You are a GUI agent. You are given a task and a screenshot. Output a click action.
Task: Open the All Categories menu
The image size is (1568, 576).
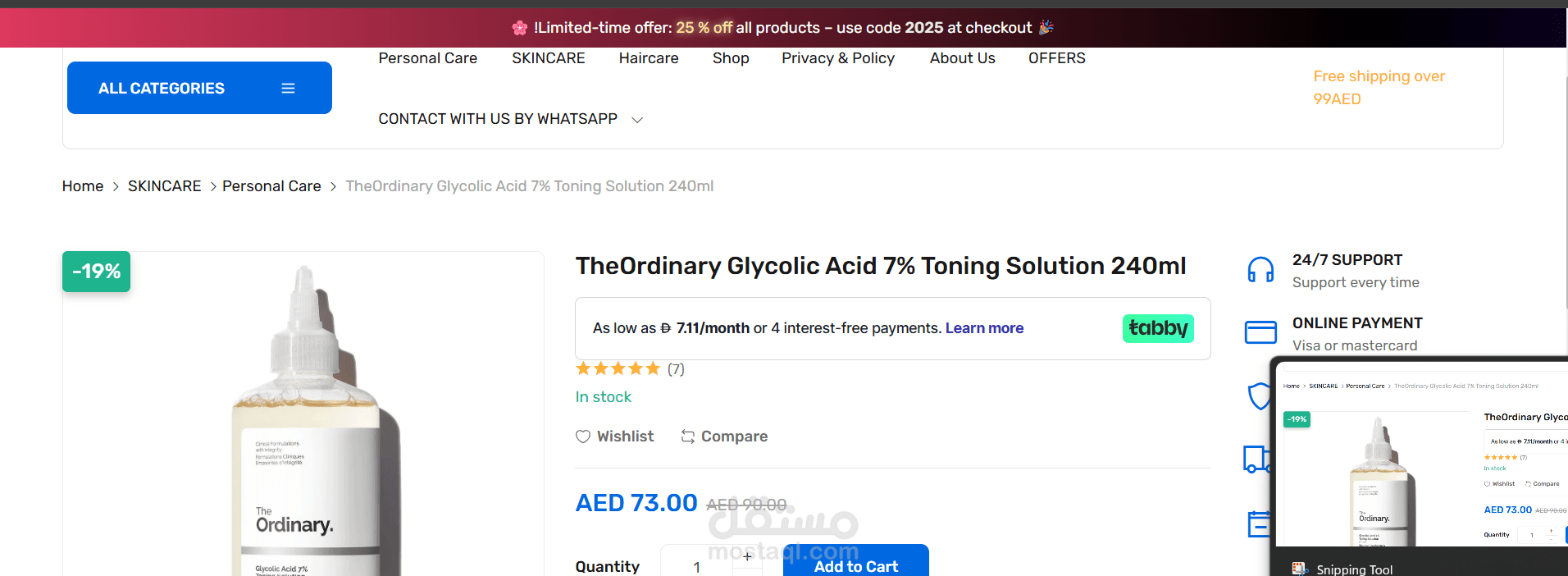(x=199, y=88)
